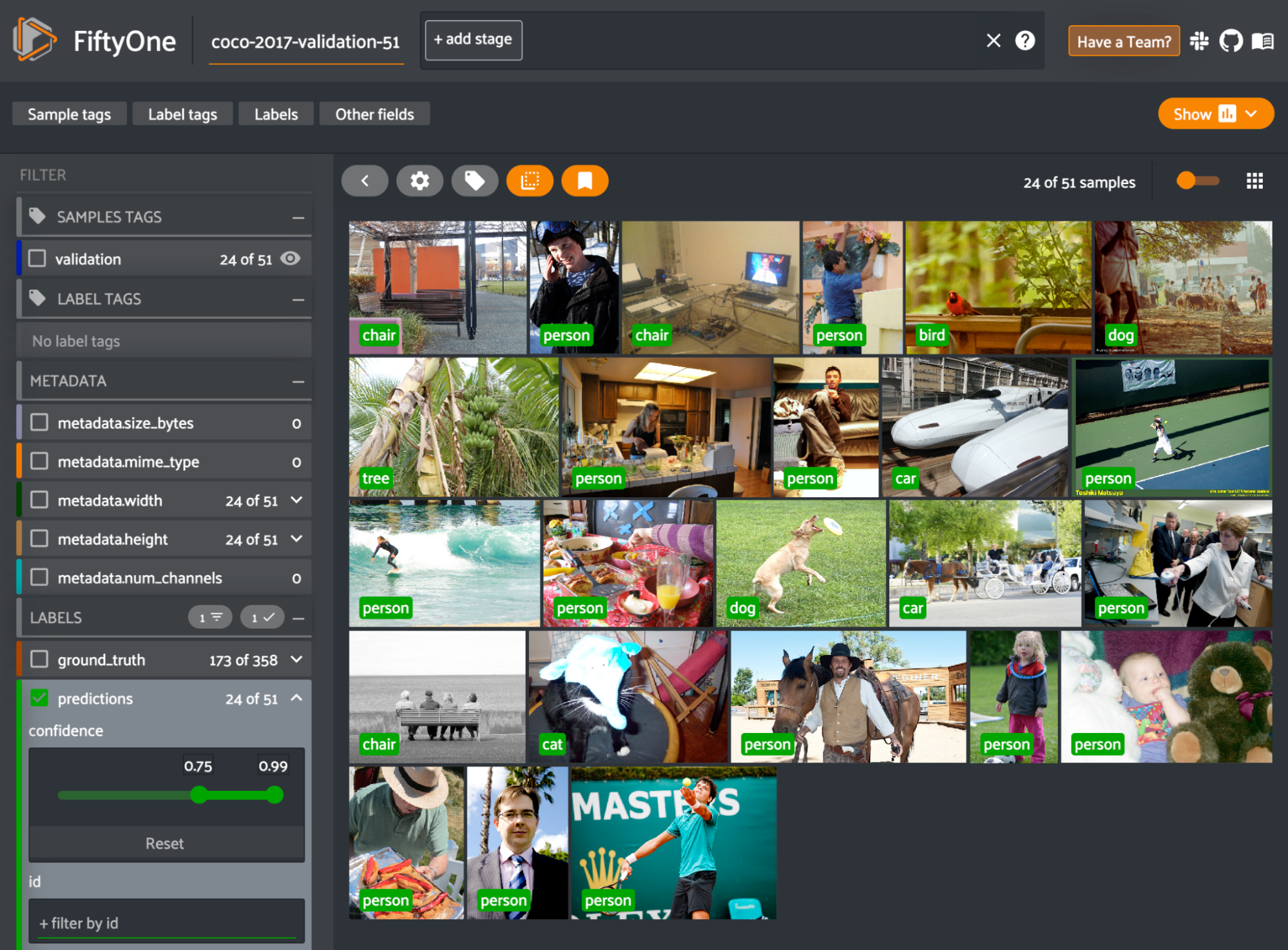Check the validation sample tag checkbox
Image resolution: width=1288 pixels, height=950 pixels.
(38, 259)
